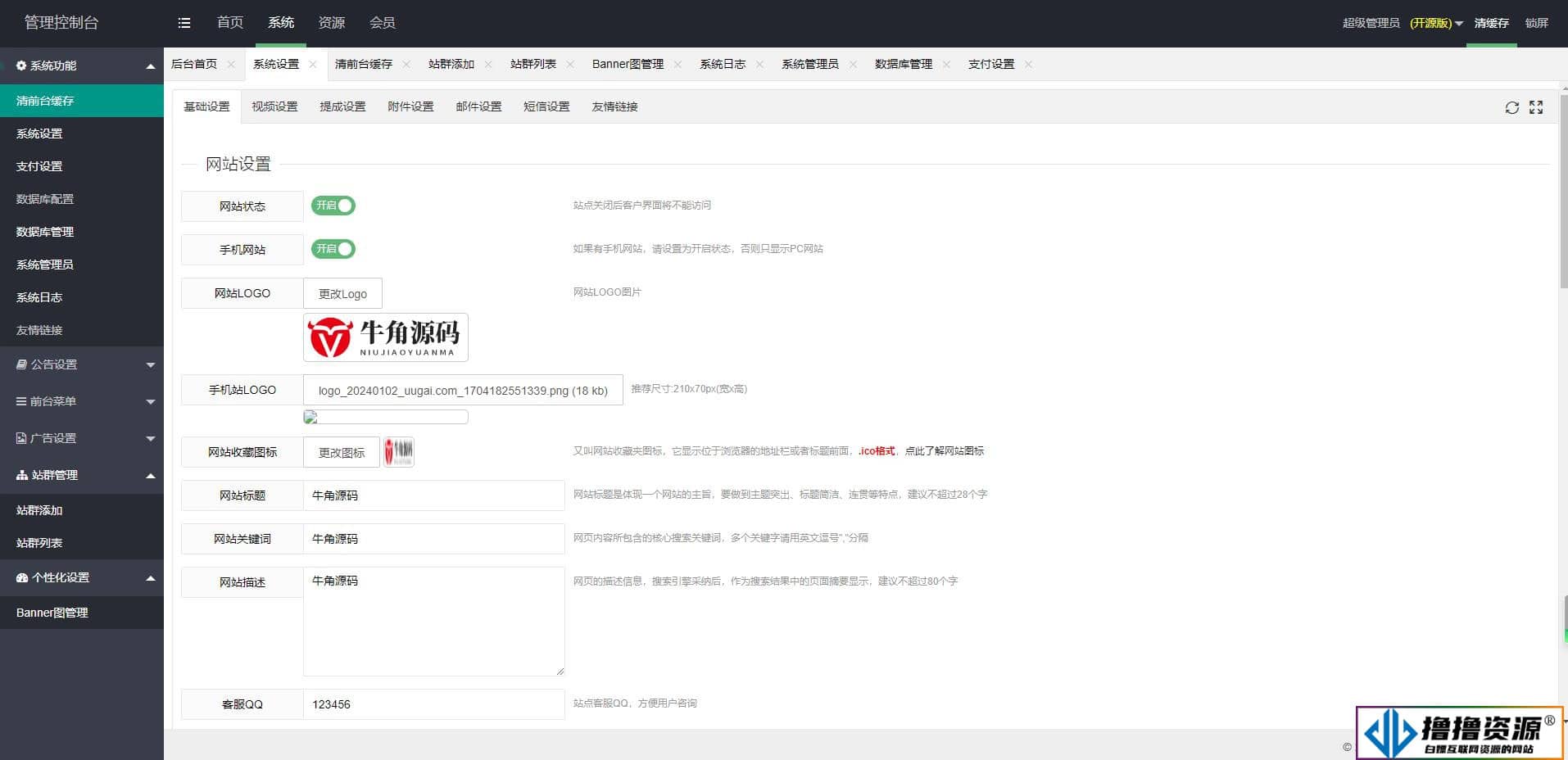Image resolution: width=1568 pixels, height=760 pixels.
Task: Close the 站群列表 tab
Action: (570, 65)
